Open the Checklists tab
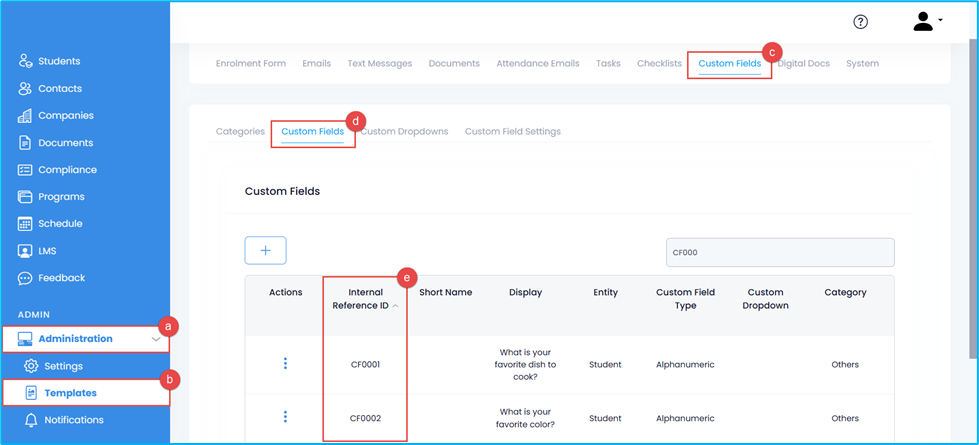The height and width of the screenshot is (445, 979). [659, 63]
